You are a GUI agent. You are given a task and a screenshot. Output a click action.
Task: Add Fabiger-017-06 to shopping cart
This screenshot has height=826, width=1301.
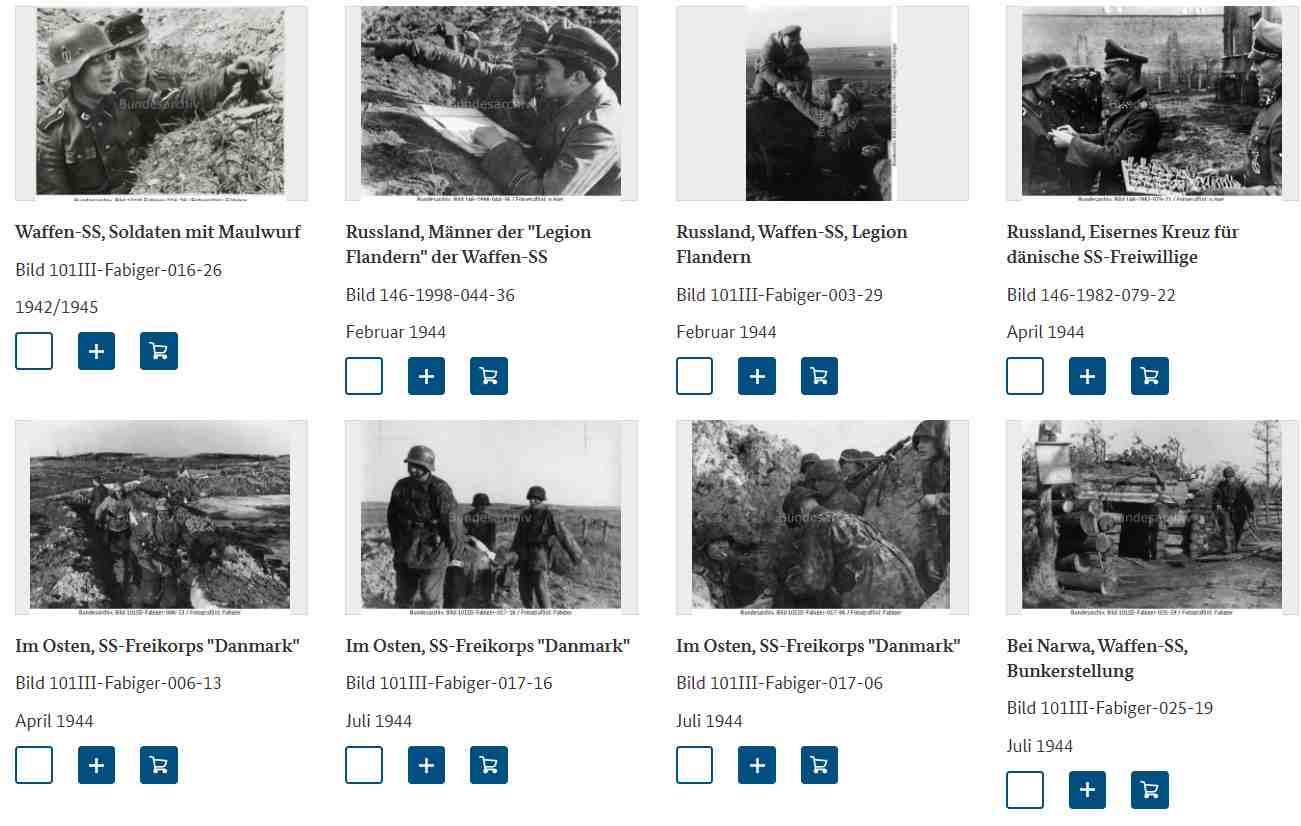[x=819, y=765]
